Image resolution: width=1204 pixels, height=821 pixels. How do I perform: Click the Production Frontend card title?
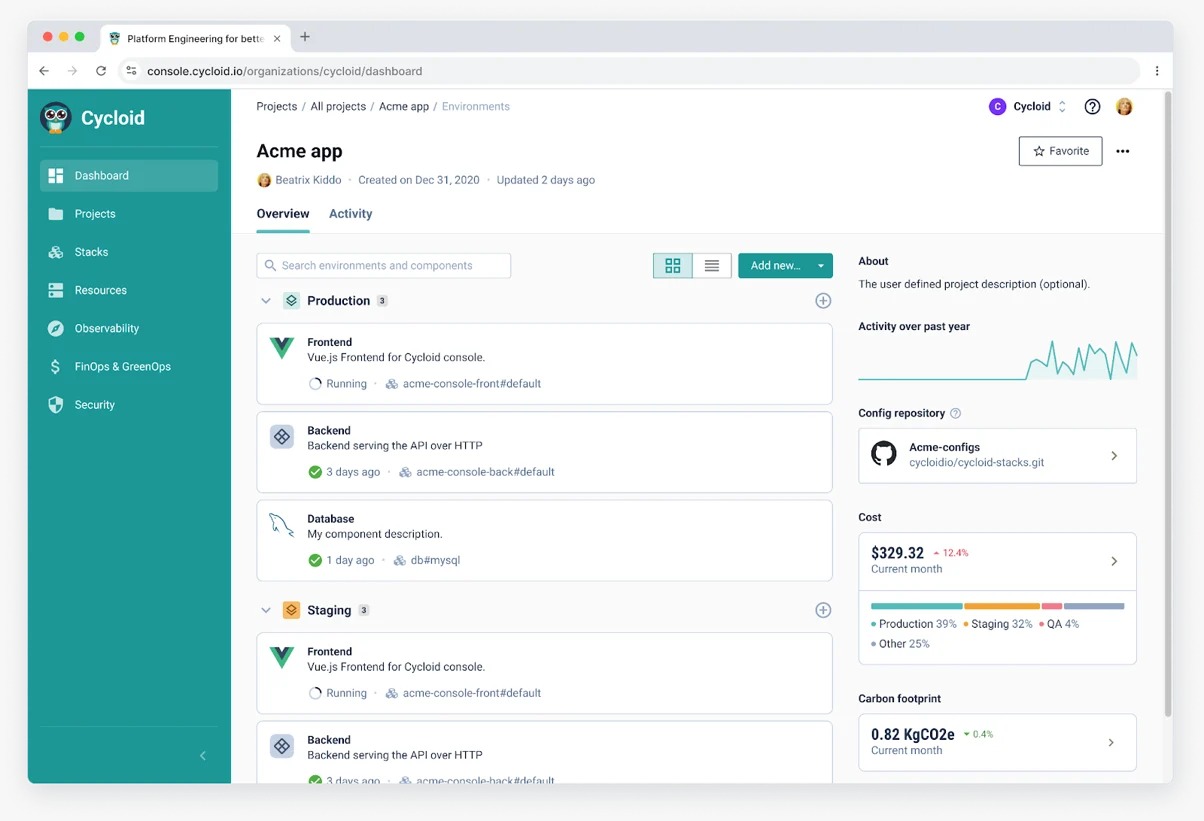(329, 342)
